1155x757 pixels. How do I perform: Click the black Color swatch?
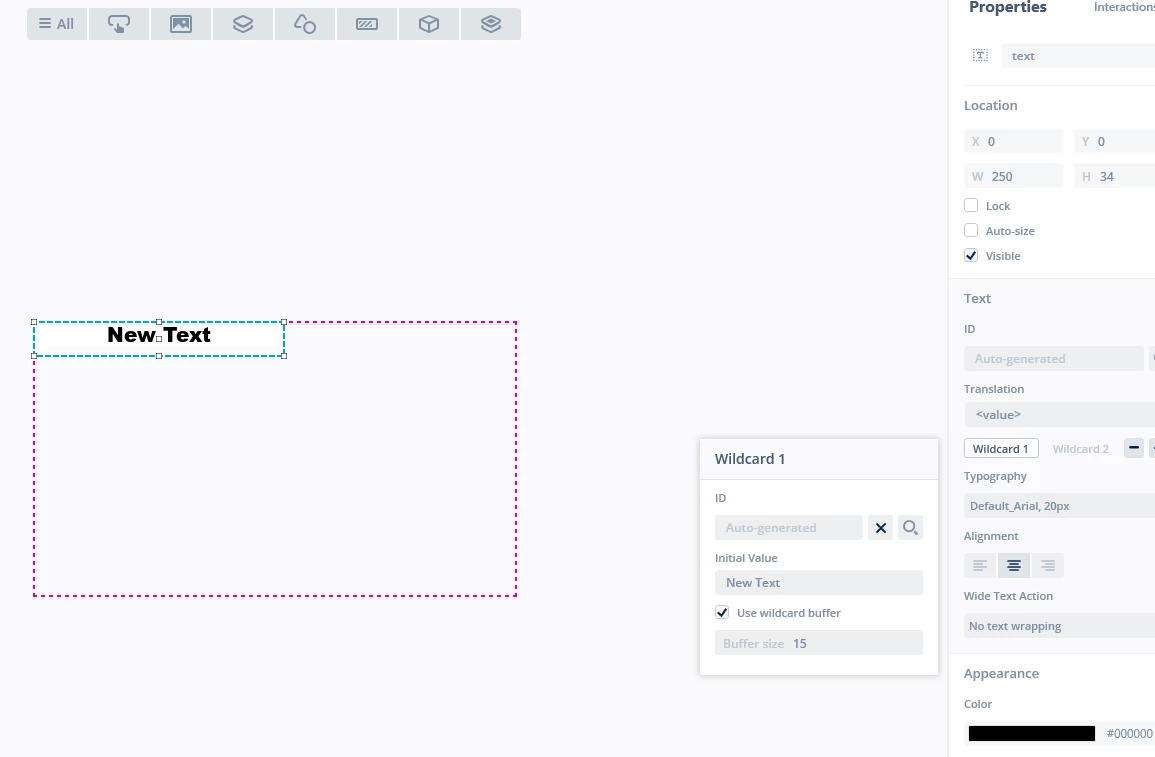pyautogui.click(x=1031, y=733)
